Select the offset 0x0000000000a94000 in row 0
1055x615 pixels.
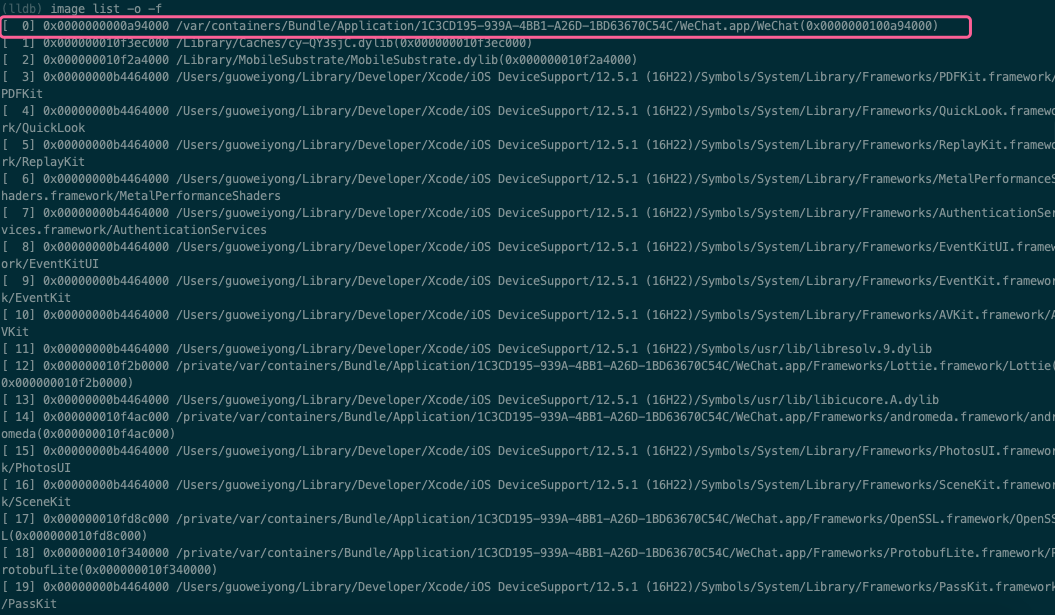pos(106,26)
